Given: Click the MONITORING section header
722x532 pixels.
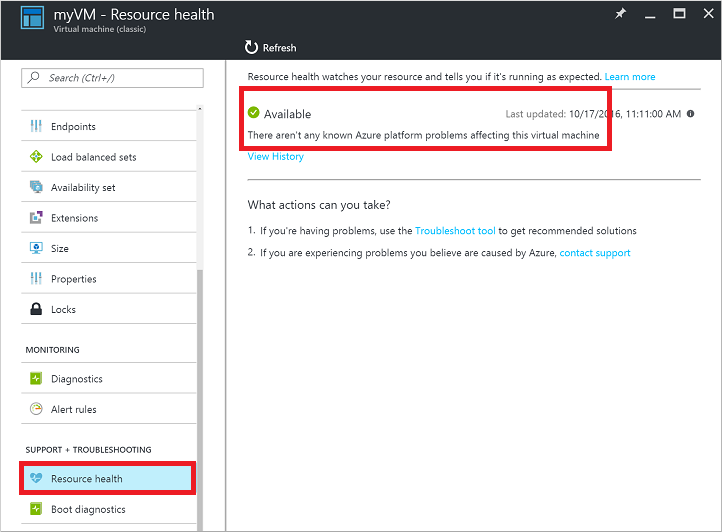Looking at the screenshot, I should (x=52, y=350).
